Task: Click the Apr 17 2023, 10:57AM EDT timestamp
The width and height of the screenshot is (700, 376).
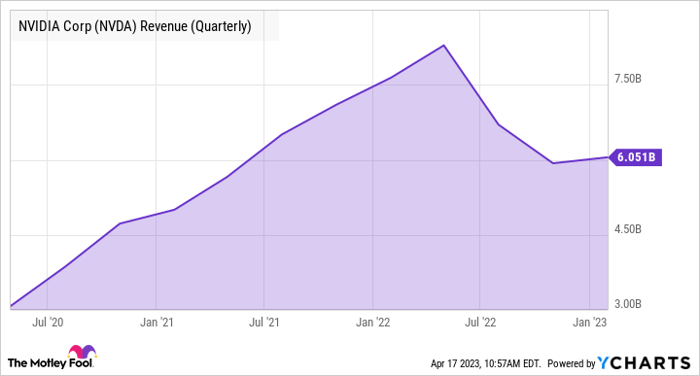Action: coord(486,363)
